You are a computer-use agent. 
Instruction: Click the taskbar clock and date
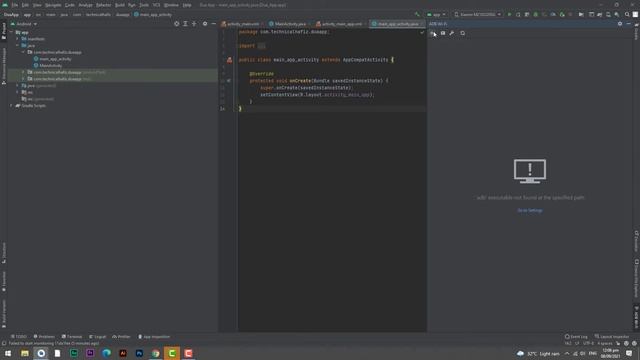click(610, 353)
